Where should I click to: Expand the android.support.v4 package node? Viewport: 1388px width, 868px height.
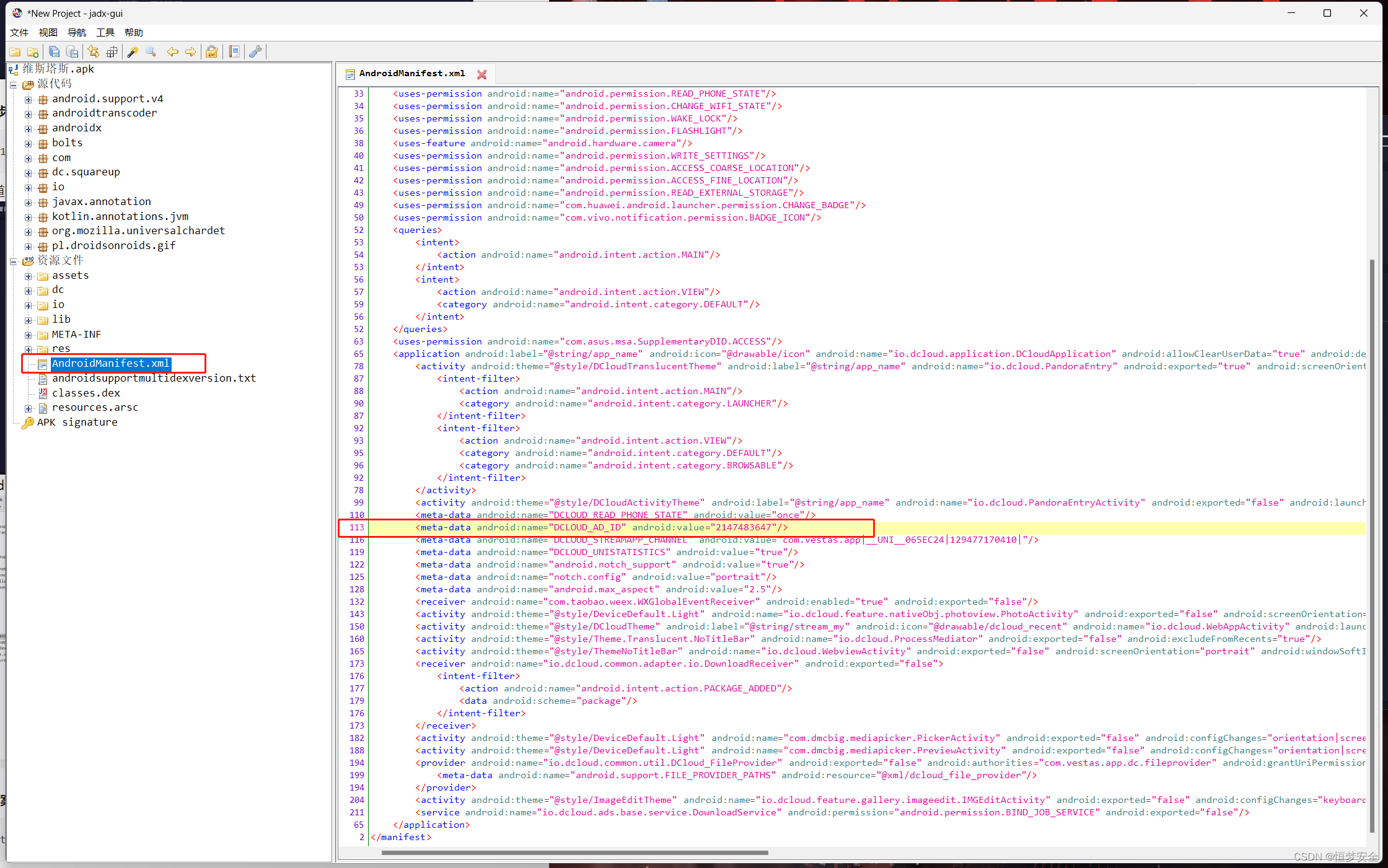(28, 99)
